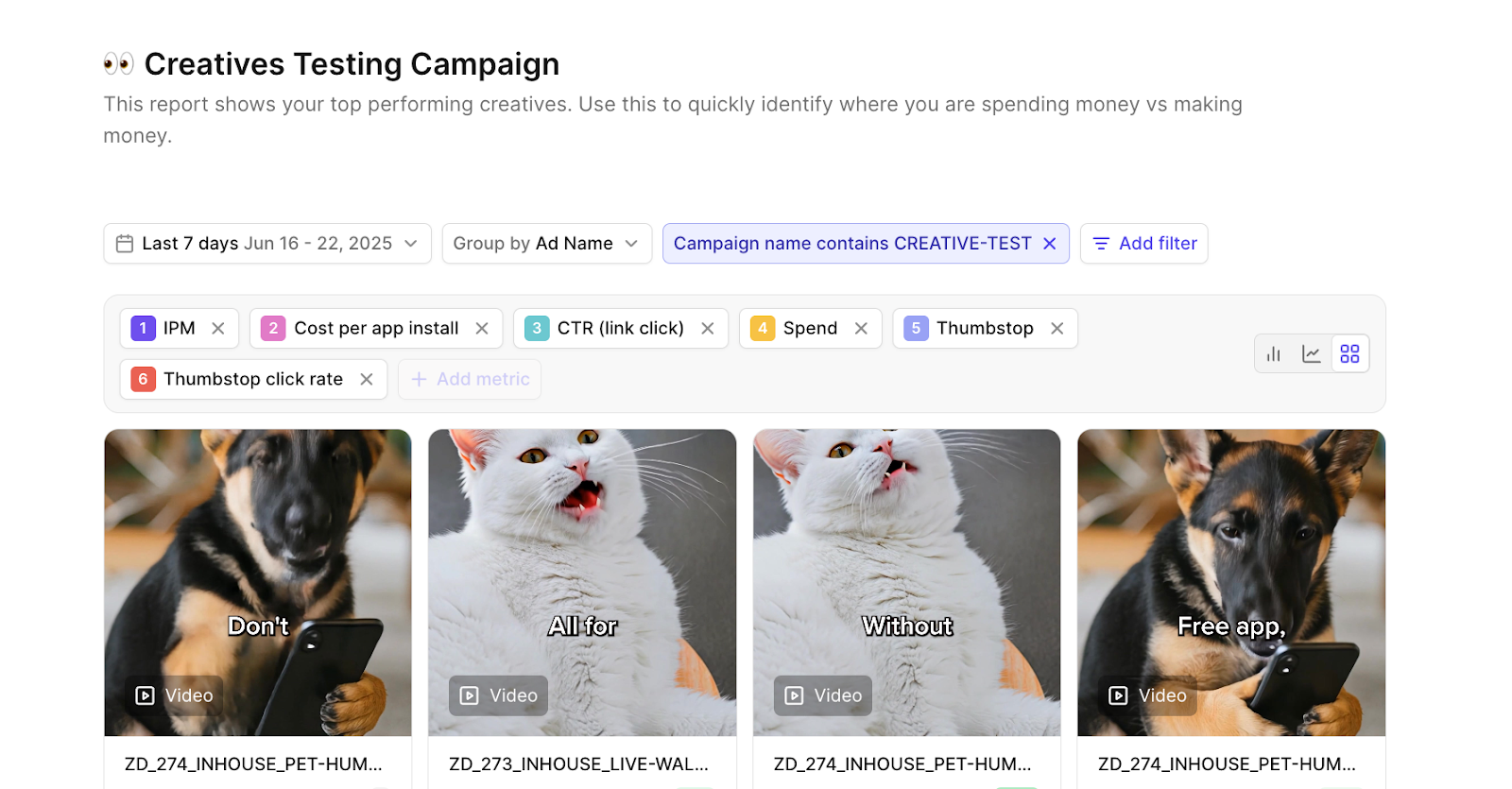
Task: Select the purple IPM number badge
Action: pyautogui.click(x=143, y=329)
